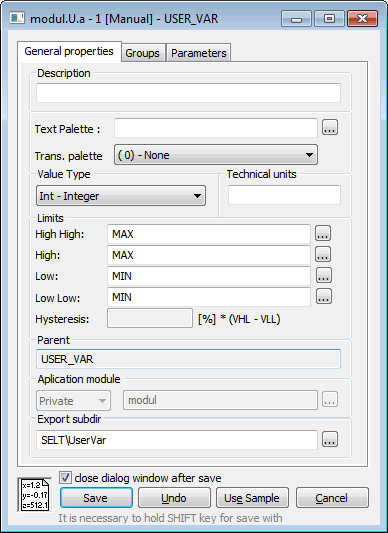
Task: Click the Low Low limit field
Action: point(209,297)
